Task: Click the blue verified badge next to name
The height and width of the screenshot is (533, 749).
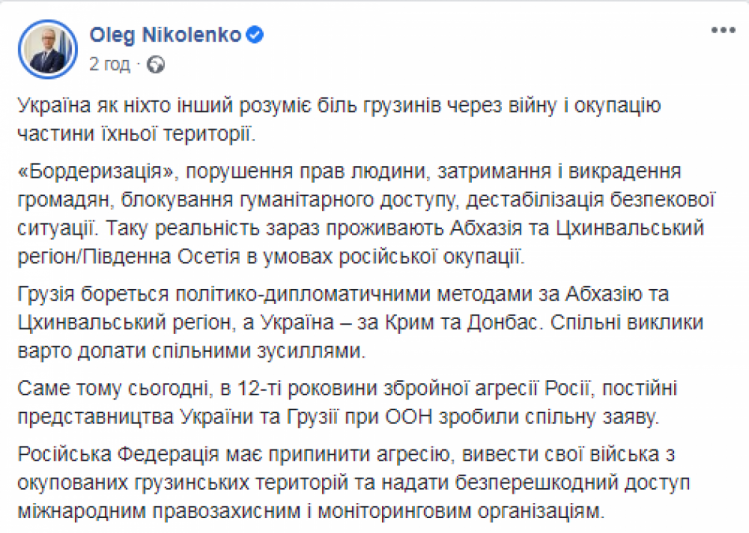Action: point(255,35)
